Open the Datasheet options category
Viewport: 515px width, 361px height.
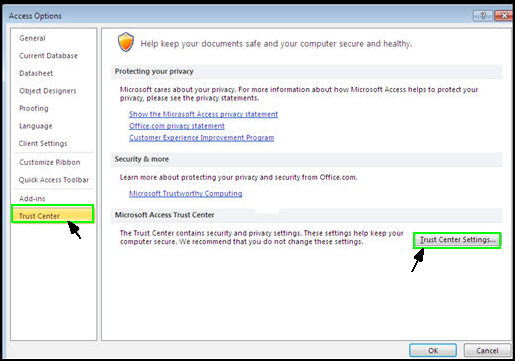36,73
